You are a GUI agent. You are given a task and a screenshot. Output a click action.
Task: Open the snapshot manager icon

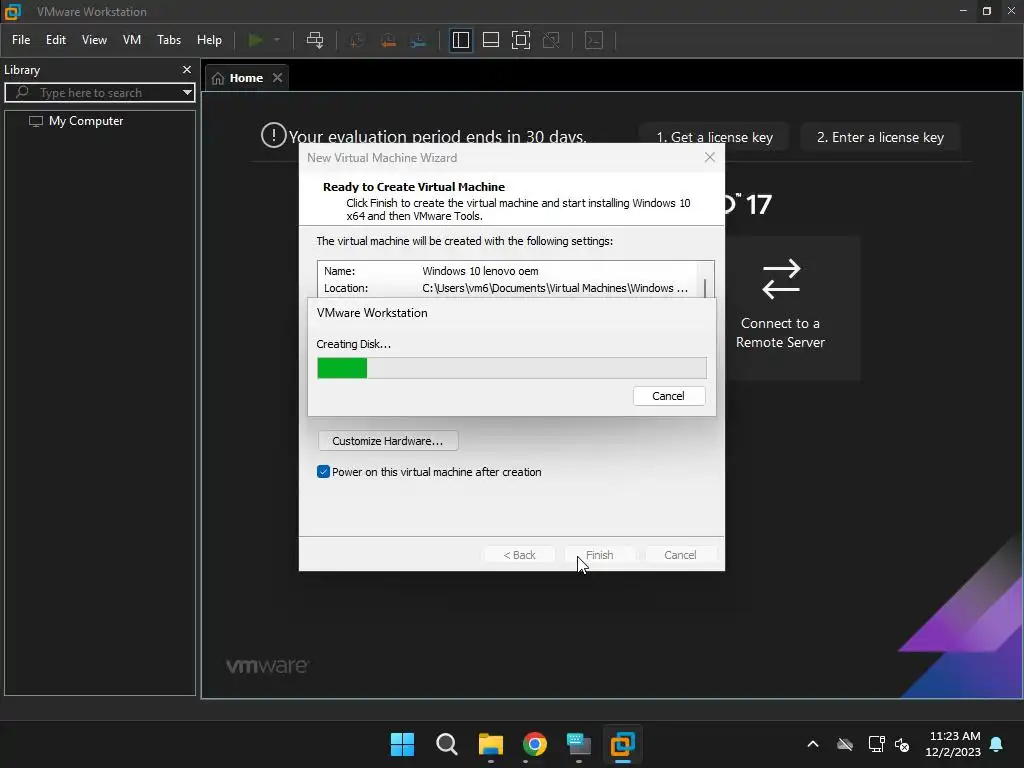[418, 40]
